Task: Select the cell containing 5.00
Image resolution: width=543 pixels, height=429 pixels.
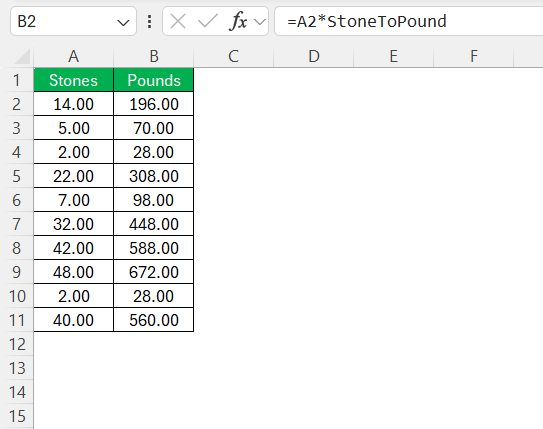Action: (x=73, y=128)
